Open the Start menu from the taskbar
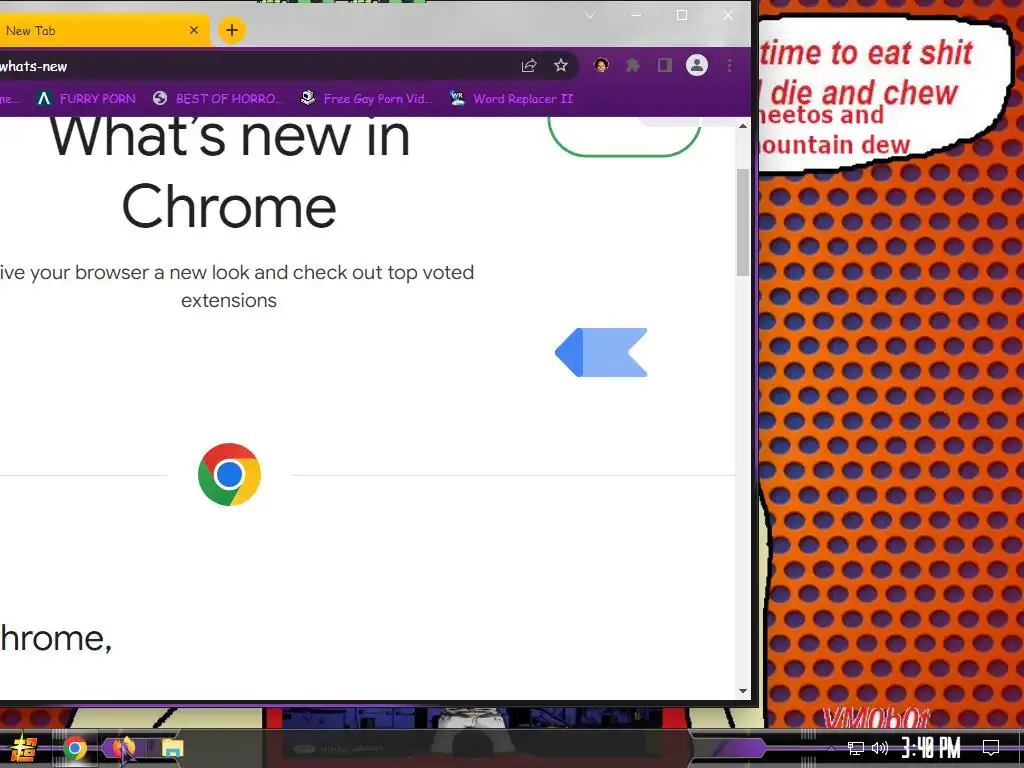Screen dimensions: 1024x768 24,748
